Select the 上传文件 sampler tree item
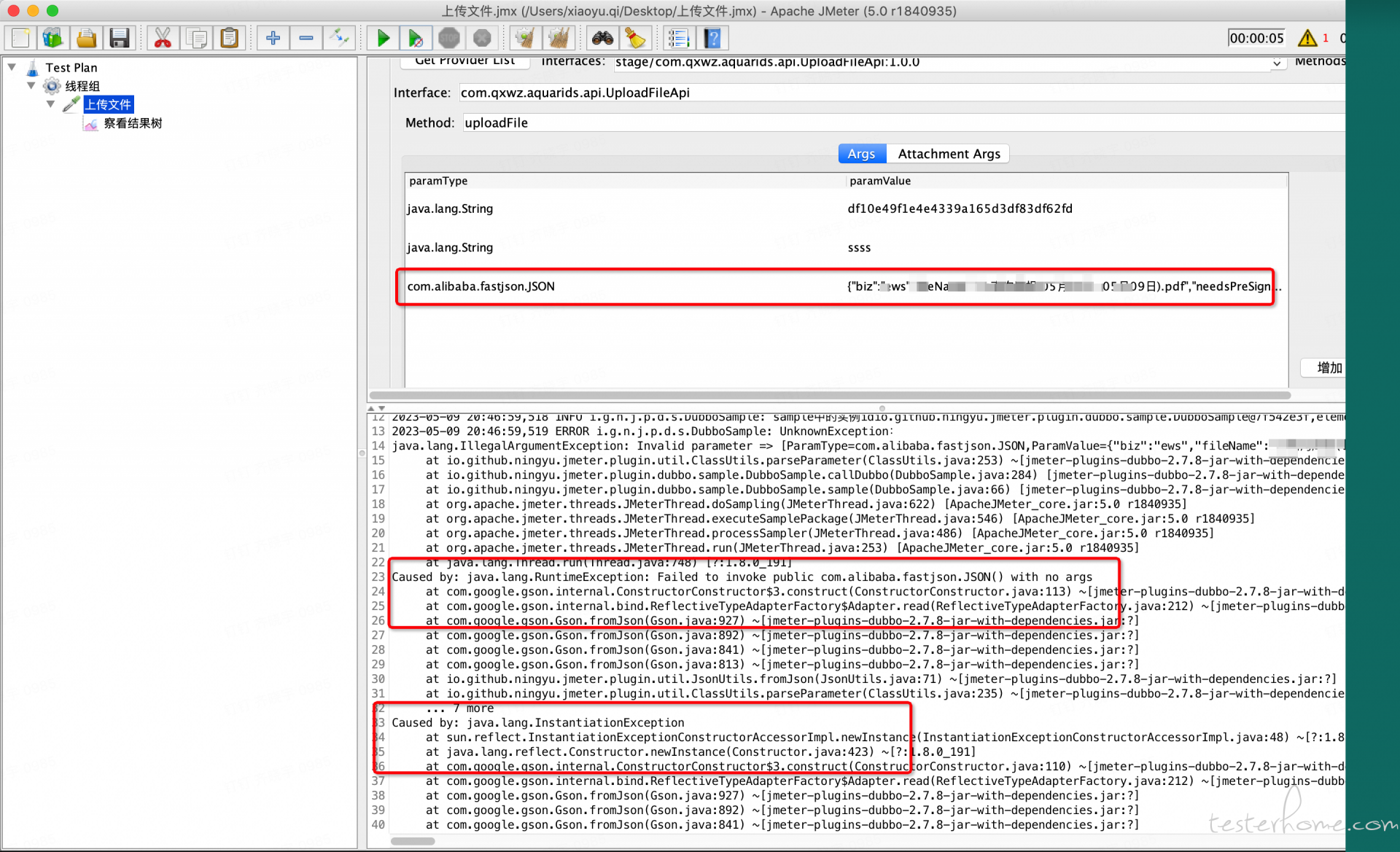The height and width of the screenshot is (852, 1400). tap(108, 104)
